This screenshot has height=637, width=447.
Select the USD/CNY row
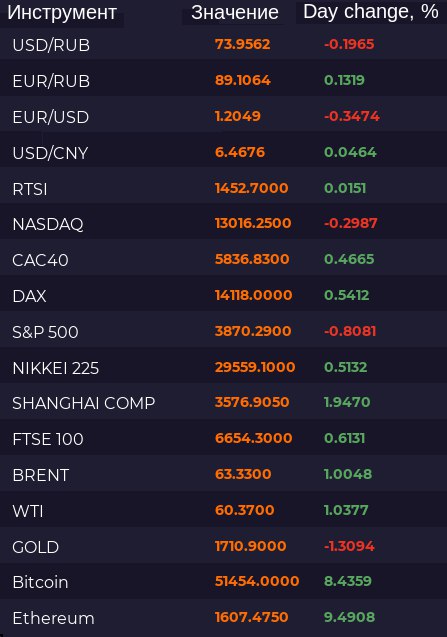224,152
